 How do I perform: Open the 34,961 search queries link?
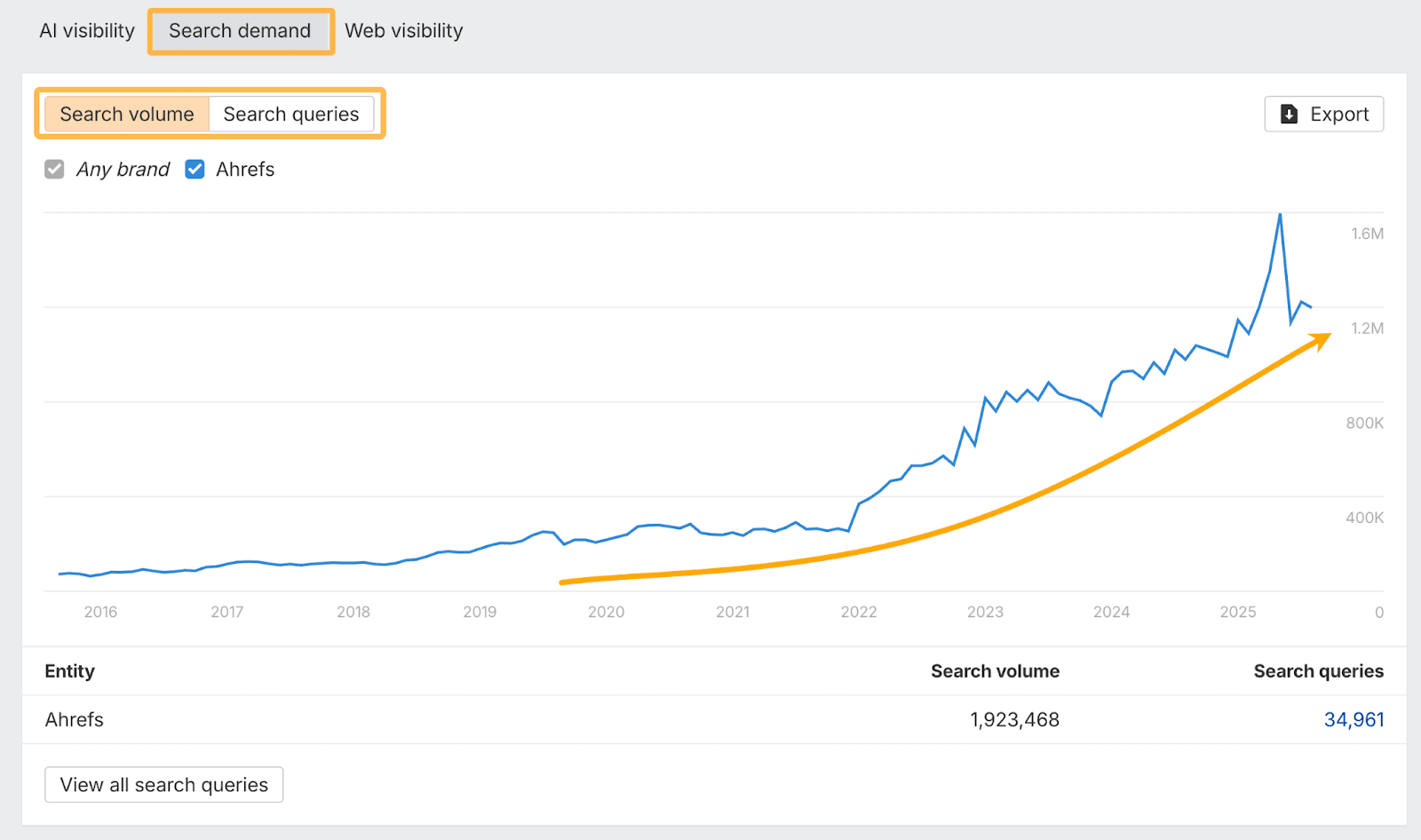(x=1354, y=719)
